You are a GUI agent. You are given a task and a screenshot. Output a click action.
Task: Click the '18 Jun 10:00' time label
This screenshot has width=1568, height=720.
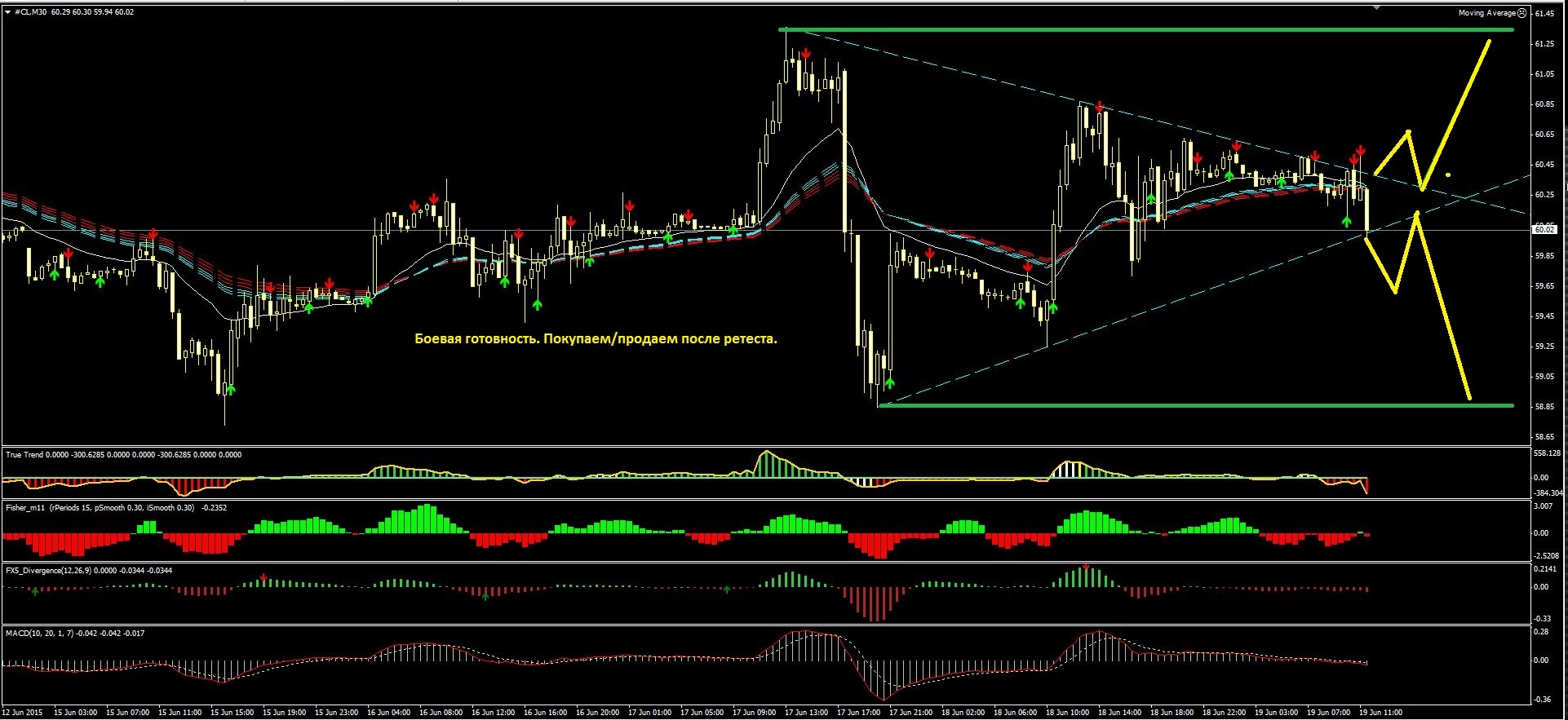pos(1067,713)
